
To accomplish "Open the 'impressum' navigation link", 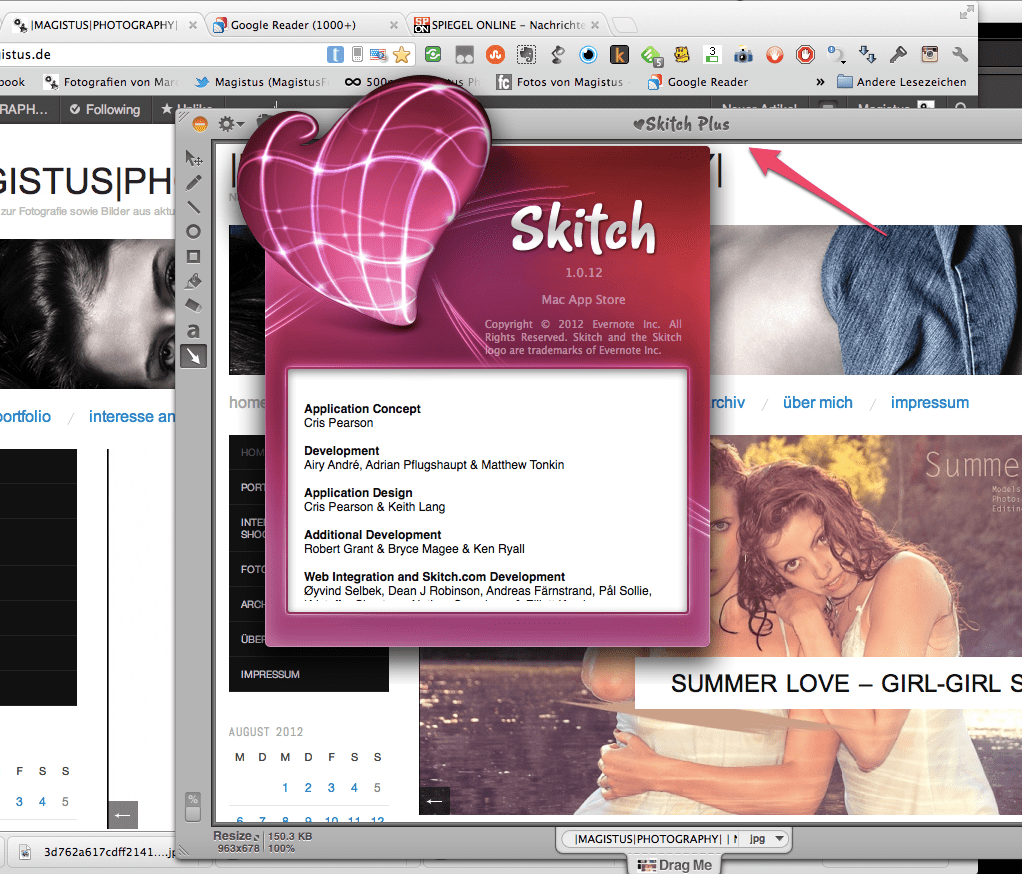I will point(929,403).
